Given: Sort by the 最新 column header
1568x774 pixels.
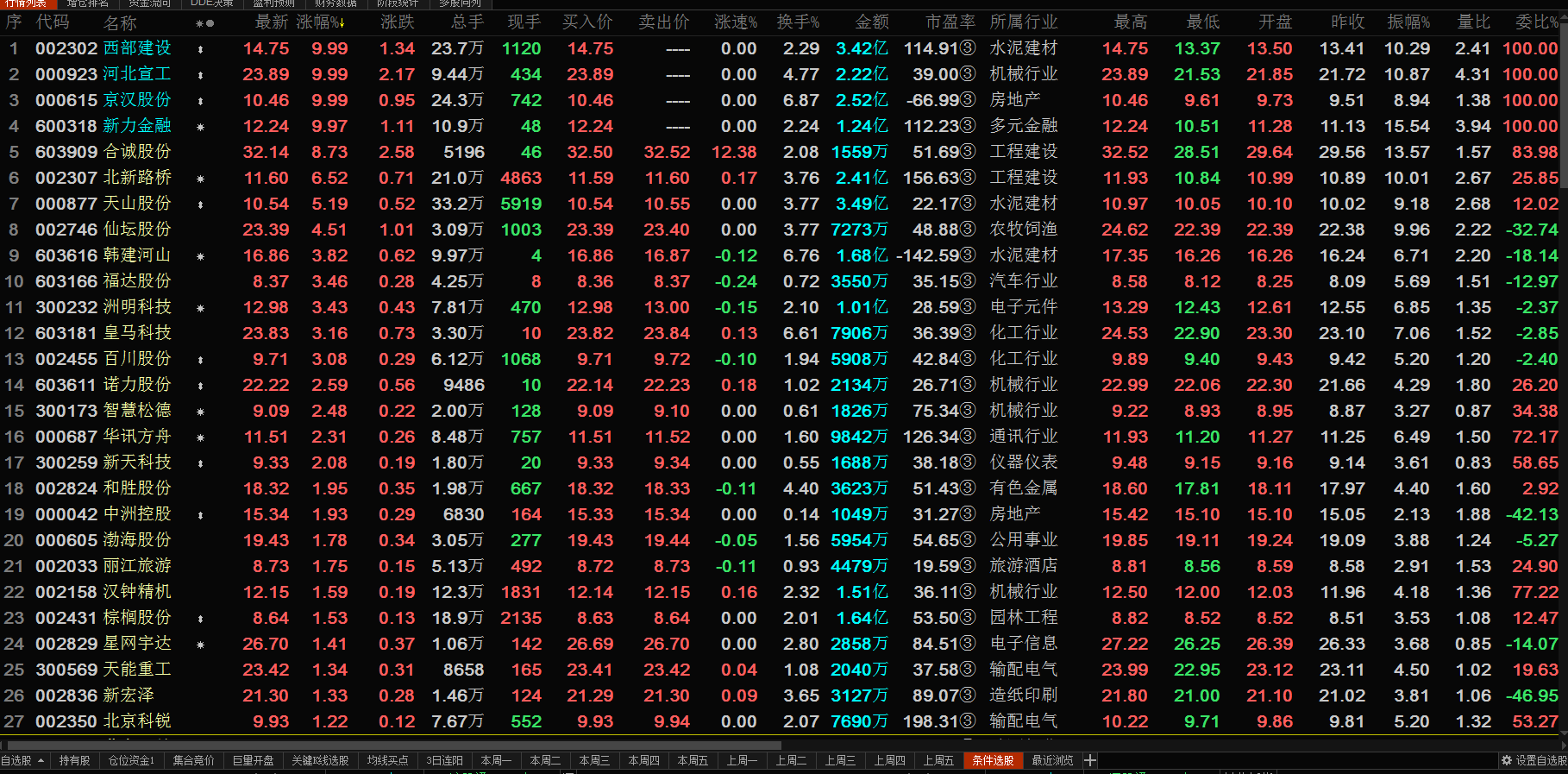Looking at the screenshot, I should [272, 22].
